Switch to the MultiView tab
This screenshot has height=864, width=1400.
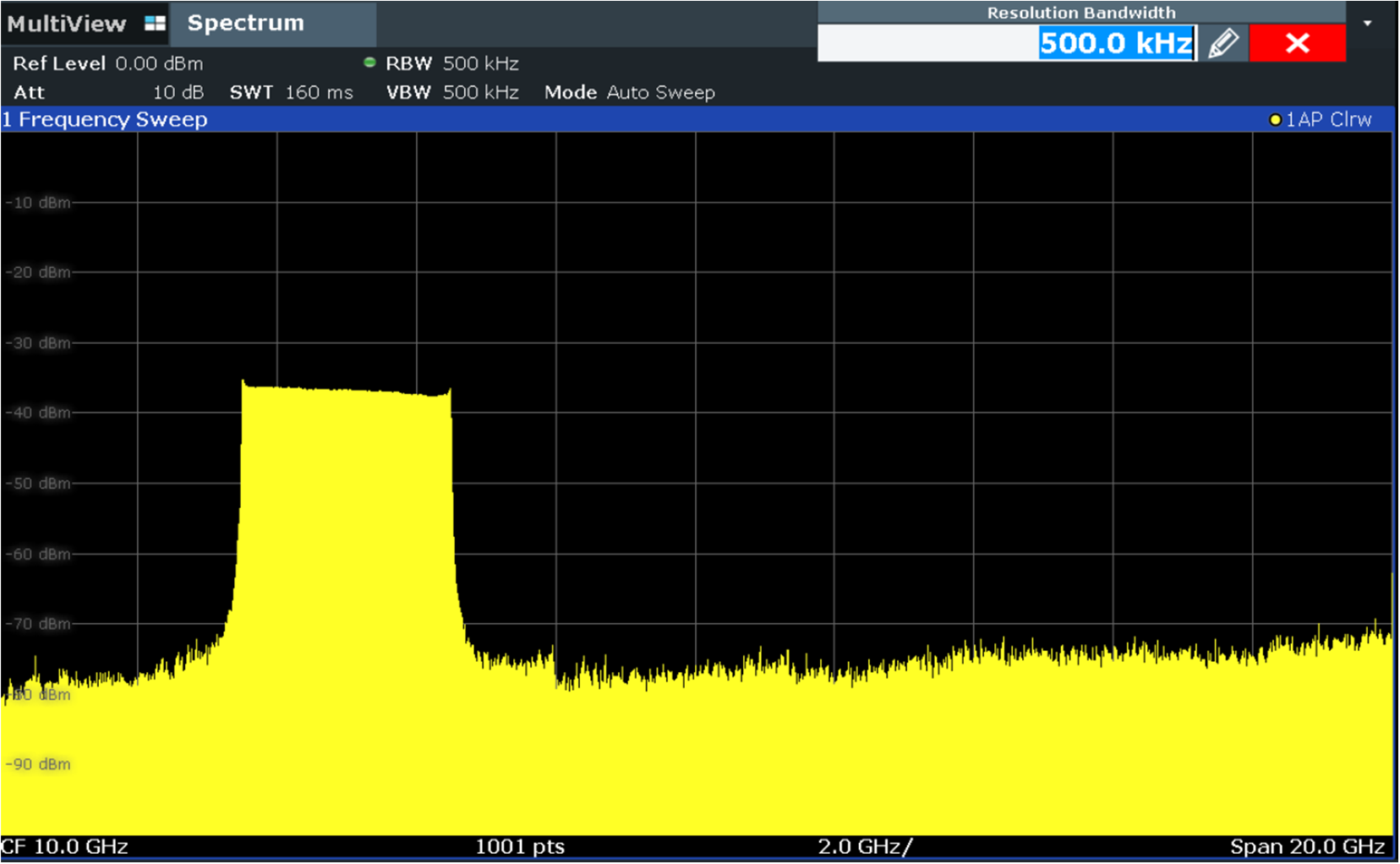(68, 22)
